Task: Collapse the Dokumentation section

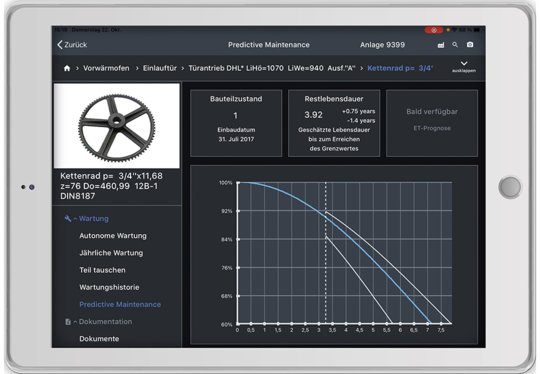Action: [x=102, y=322]
